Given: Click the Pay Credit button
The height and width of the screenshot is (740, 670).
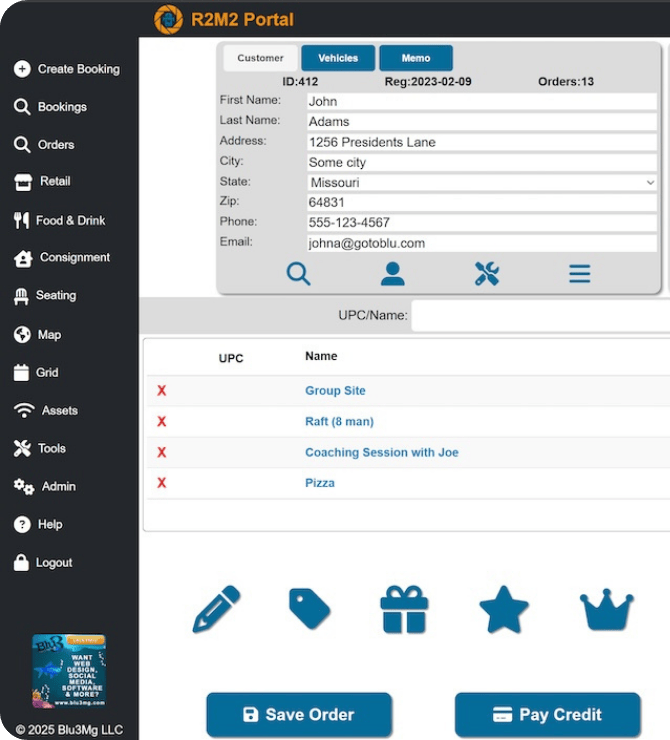Looking at the screenshot, I should coord(547,714).
